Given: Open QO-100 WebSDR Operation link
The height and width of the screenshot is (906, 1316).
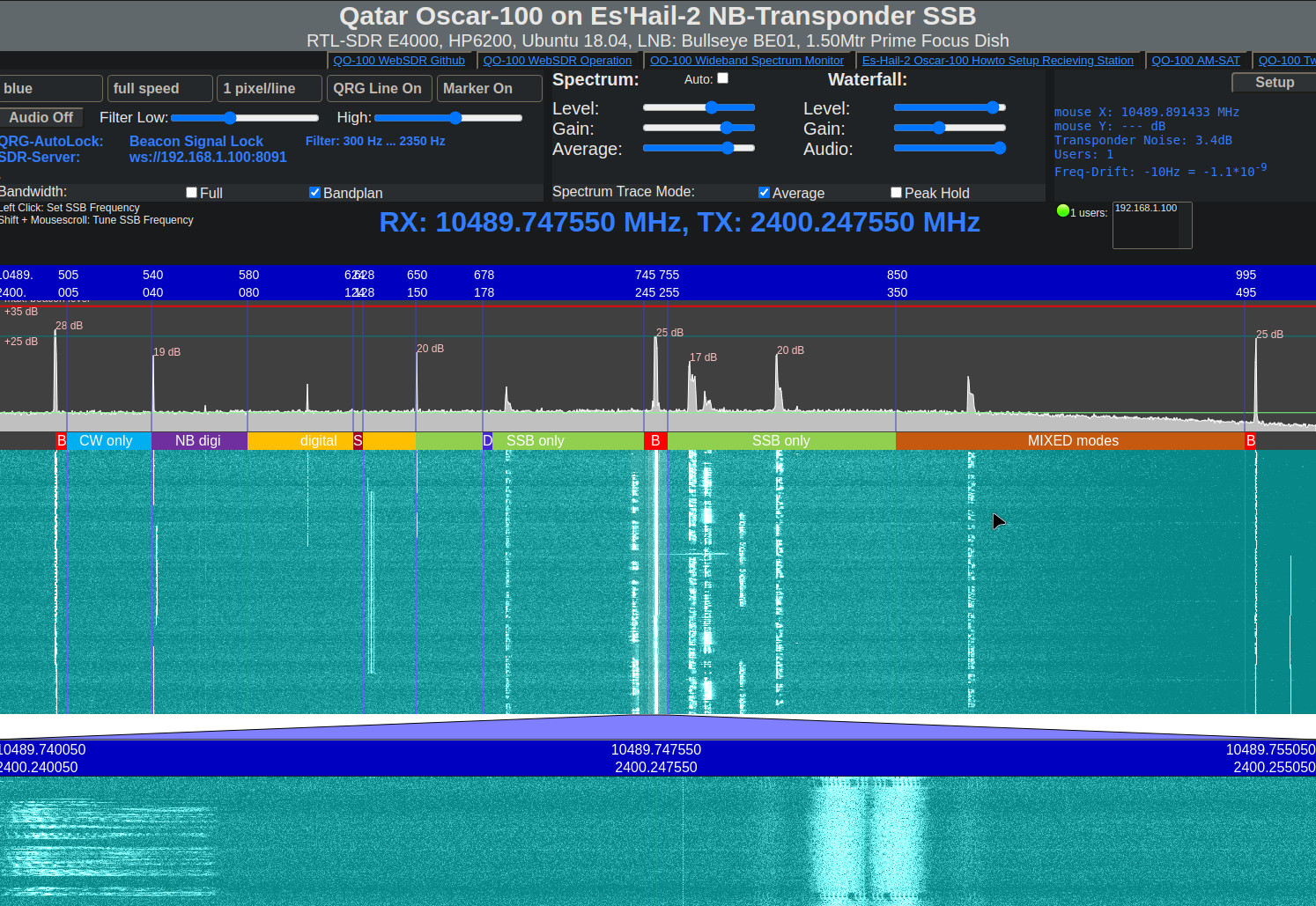Looking at the screenshot, I should [557, 61].
